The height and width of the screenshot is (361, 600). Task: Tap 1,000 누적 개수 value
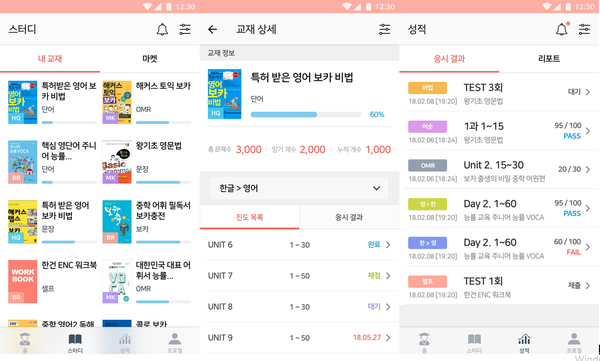point(378,149)
